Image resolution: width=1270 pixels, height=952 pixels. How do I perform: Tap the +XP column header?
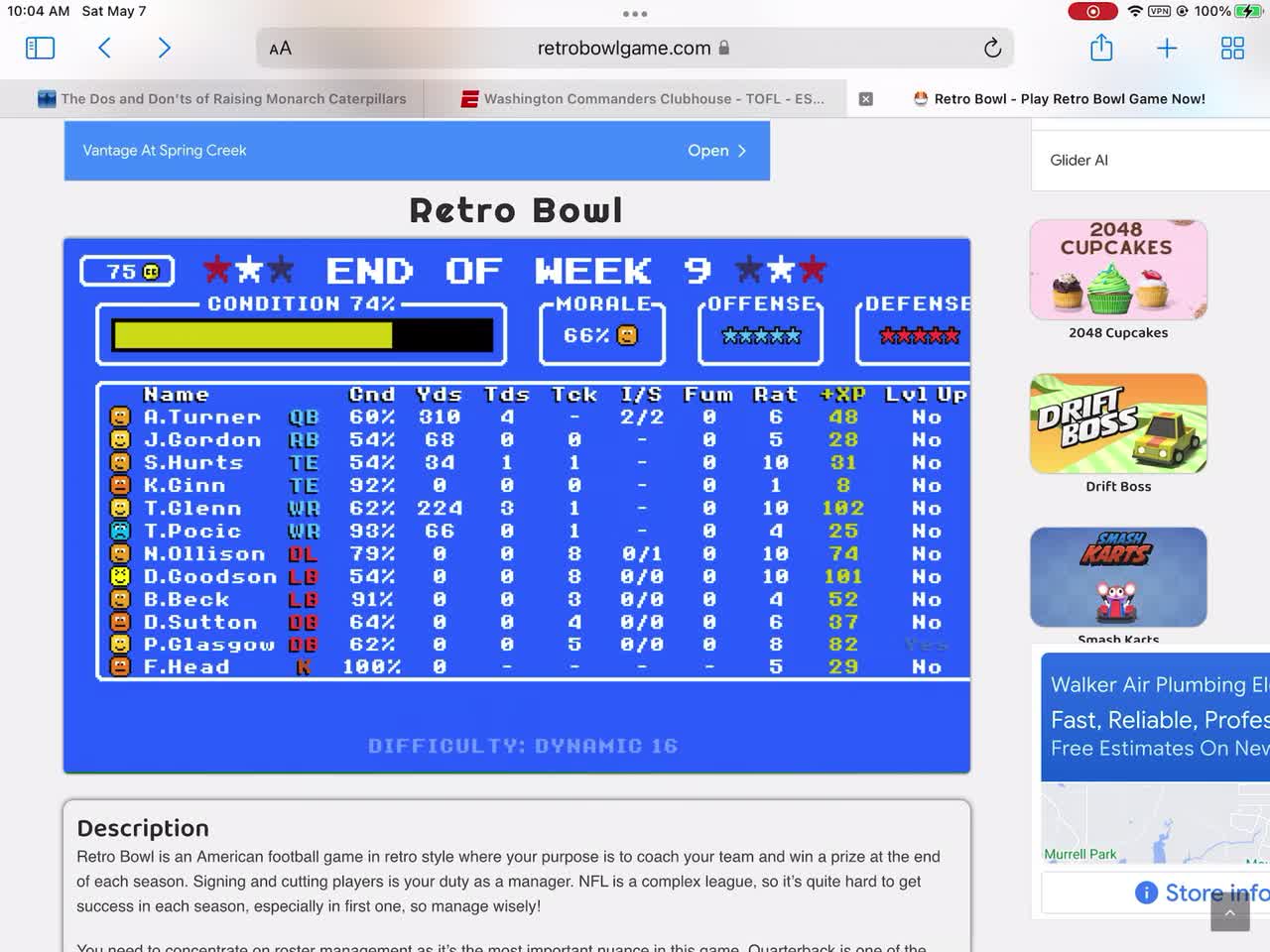coord(843,395)
